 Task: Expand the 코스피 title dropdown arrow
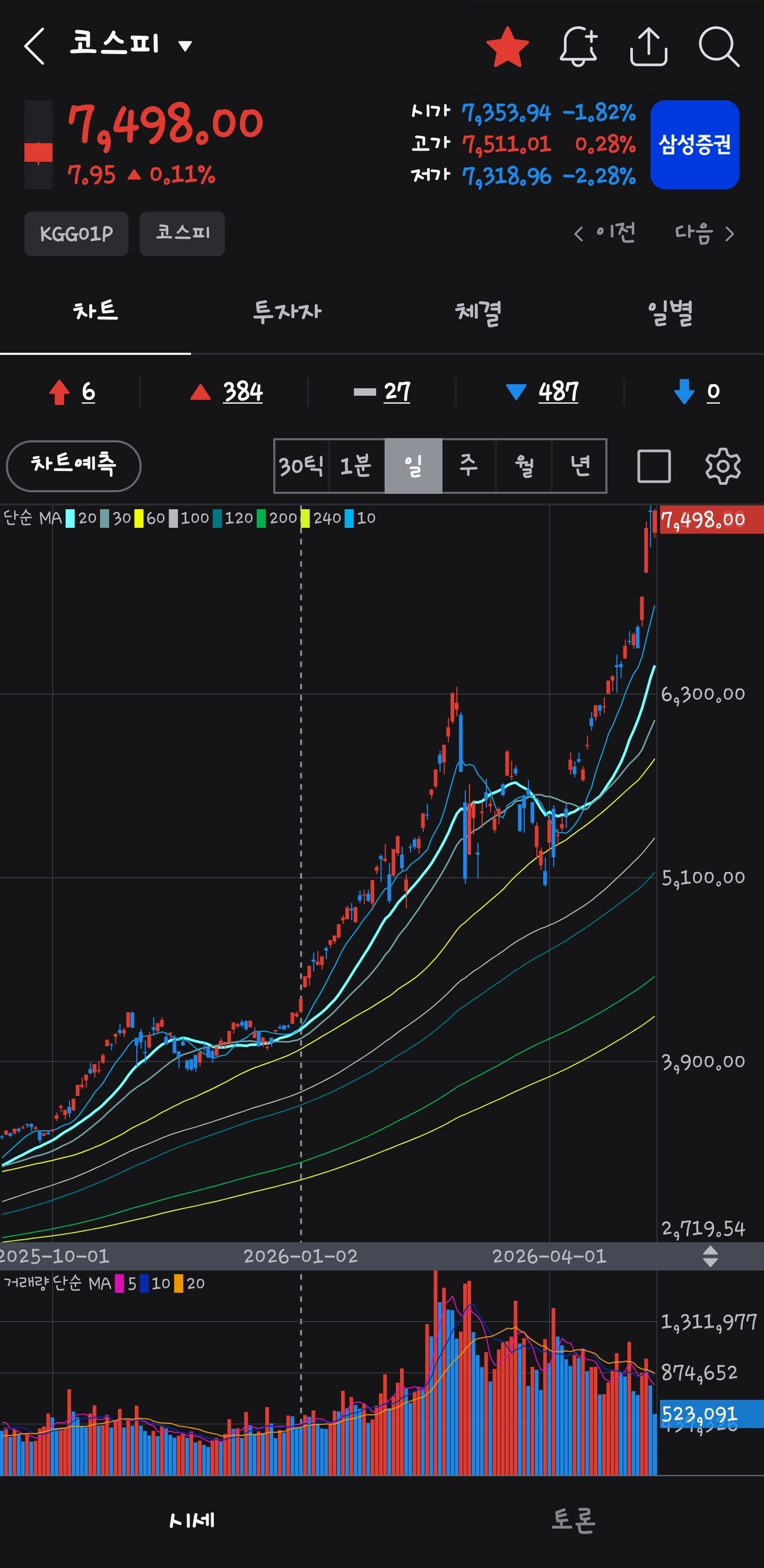(185, 46)
